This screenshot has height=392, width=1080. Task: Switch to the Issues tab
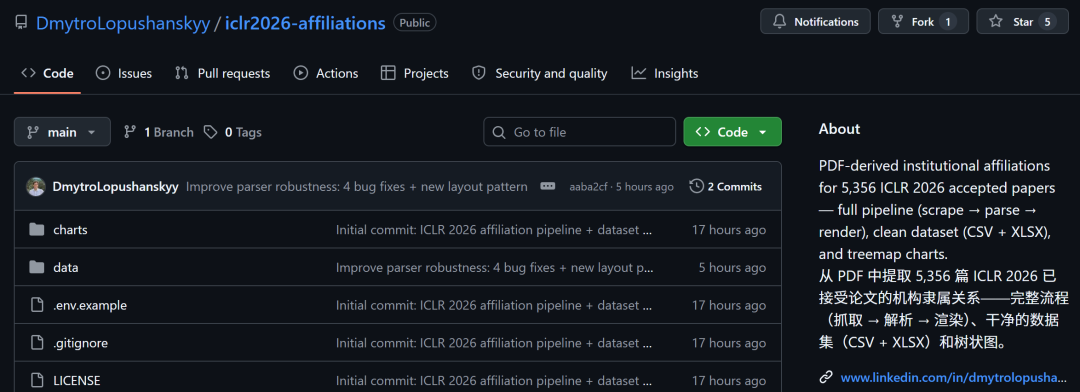click(x=124, y=73)
